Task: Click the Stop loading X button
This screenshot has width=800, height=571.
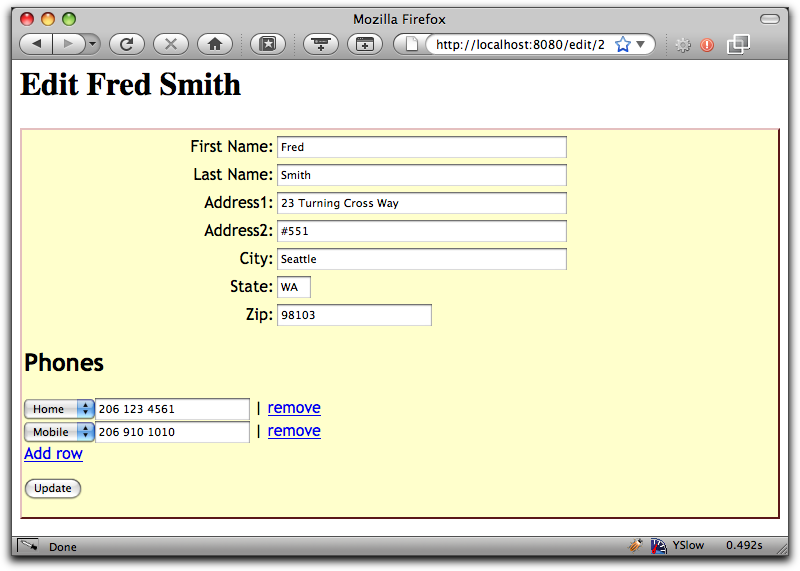Action: [x=171, y=44]
